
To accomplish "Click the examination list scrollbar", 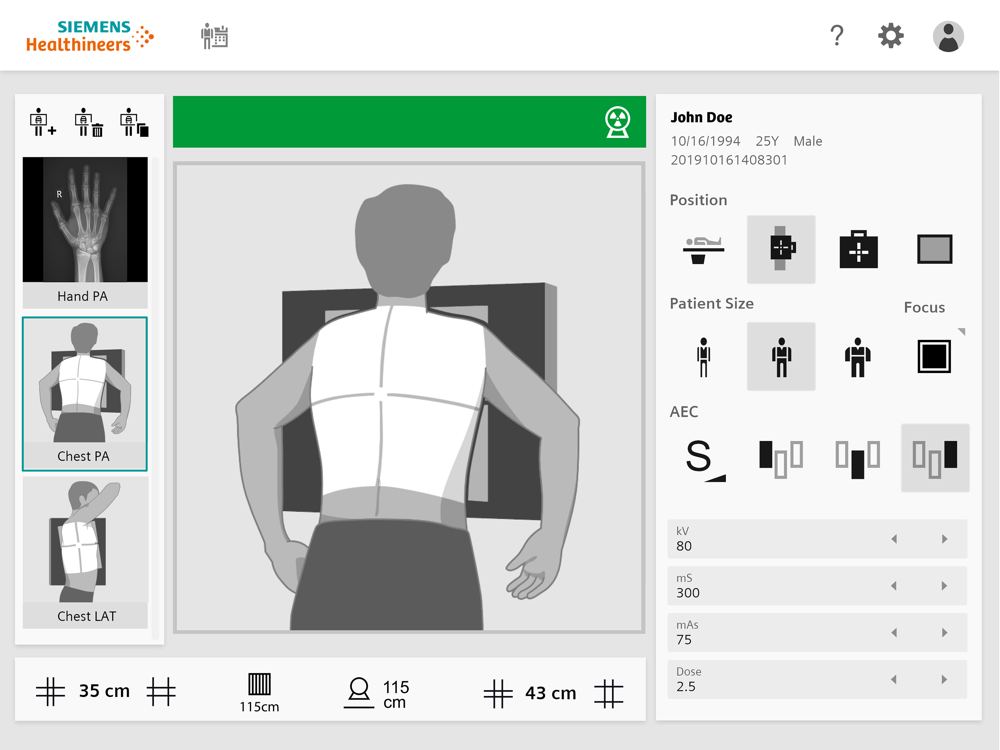I will (156, 398).
